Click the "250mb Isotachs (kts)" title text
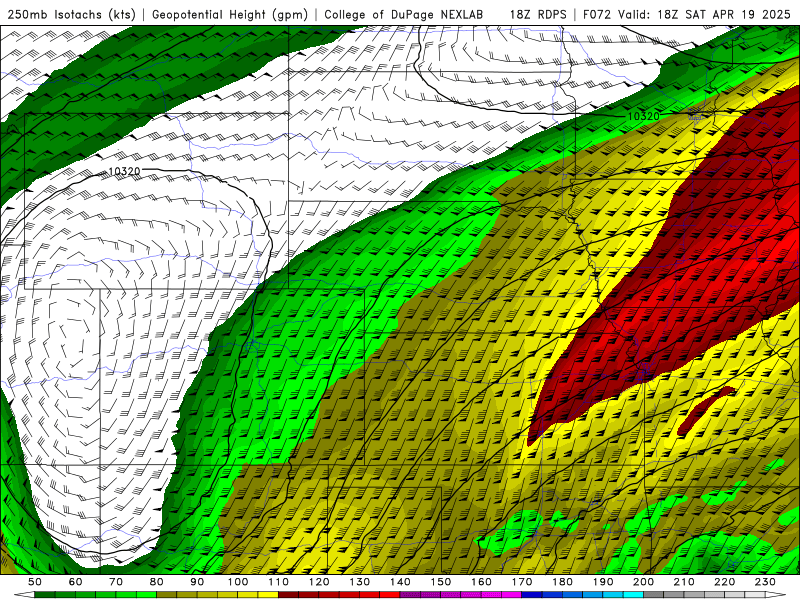Image resolution: width=800 pixels, height=600 pixels. click(x=72, y=15)
